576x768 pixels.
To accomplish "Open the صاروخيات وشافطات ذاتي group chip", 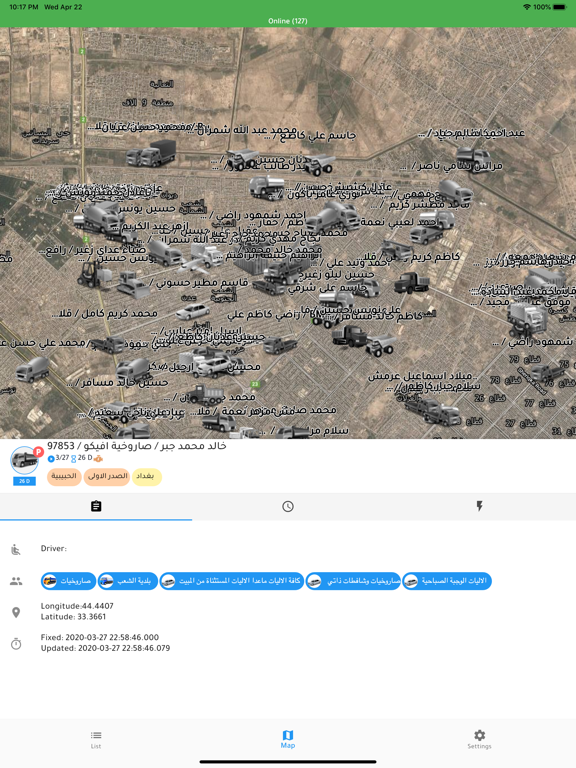I will click(353, 581).
